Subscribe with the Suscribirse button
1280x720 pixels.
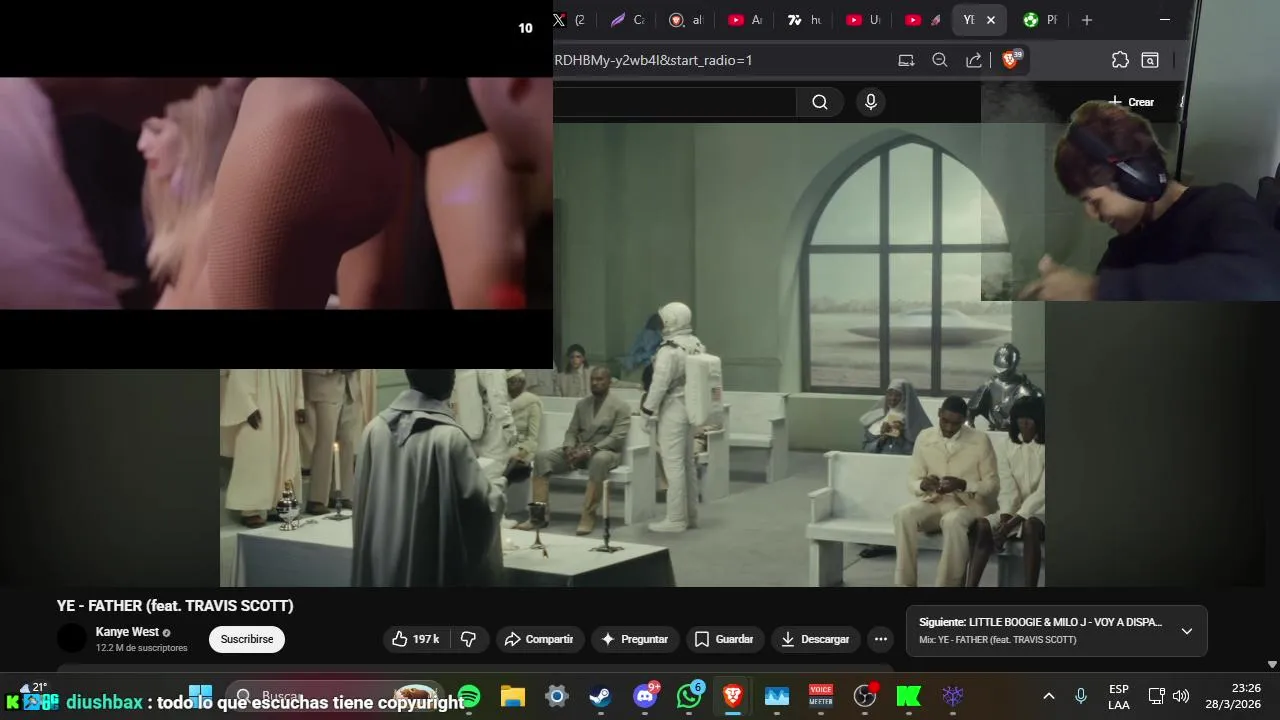click(247, 639)
